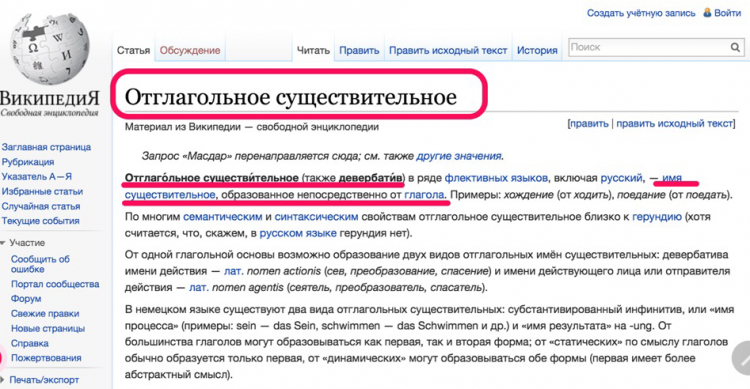Follow the глагола link
This screenshot has width=750, height=389.
point(424,195)
